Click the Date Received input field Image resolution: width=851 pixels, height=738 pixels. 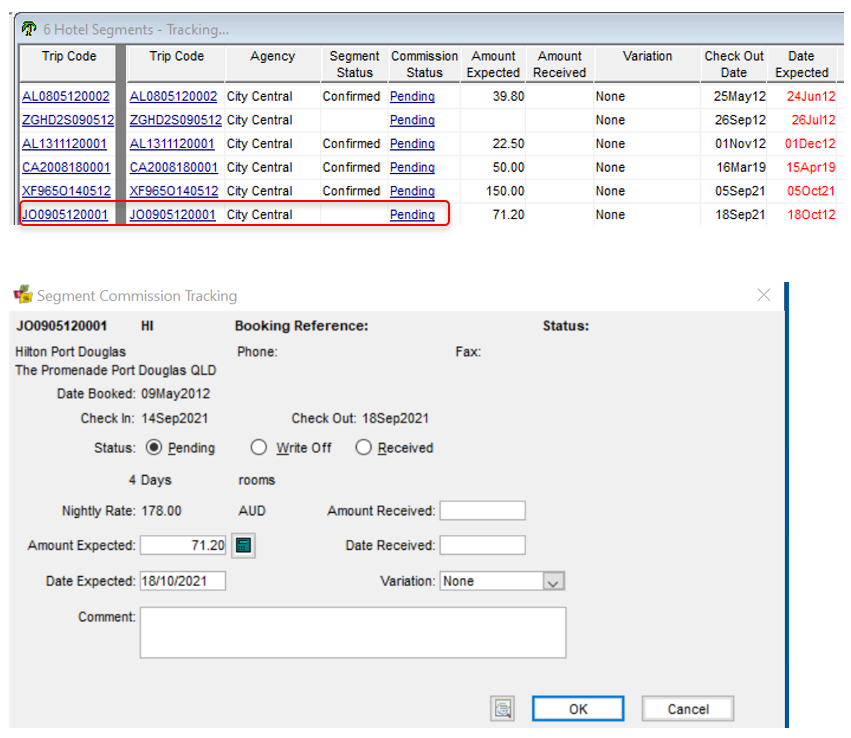(482, 545)
